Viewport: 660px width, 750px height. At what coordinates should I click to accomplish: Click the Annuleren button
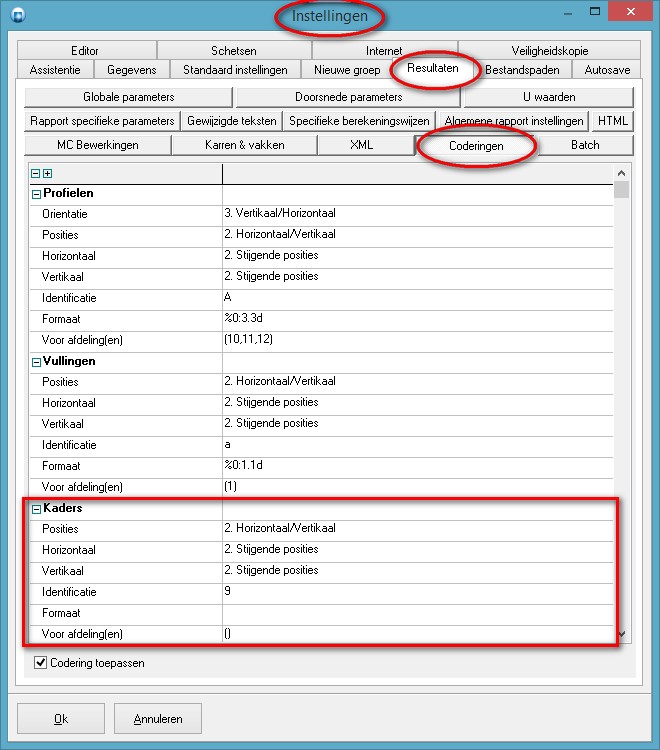[x=158, y=718]
